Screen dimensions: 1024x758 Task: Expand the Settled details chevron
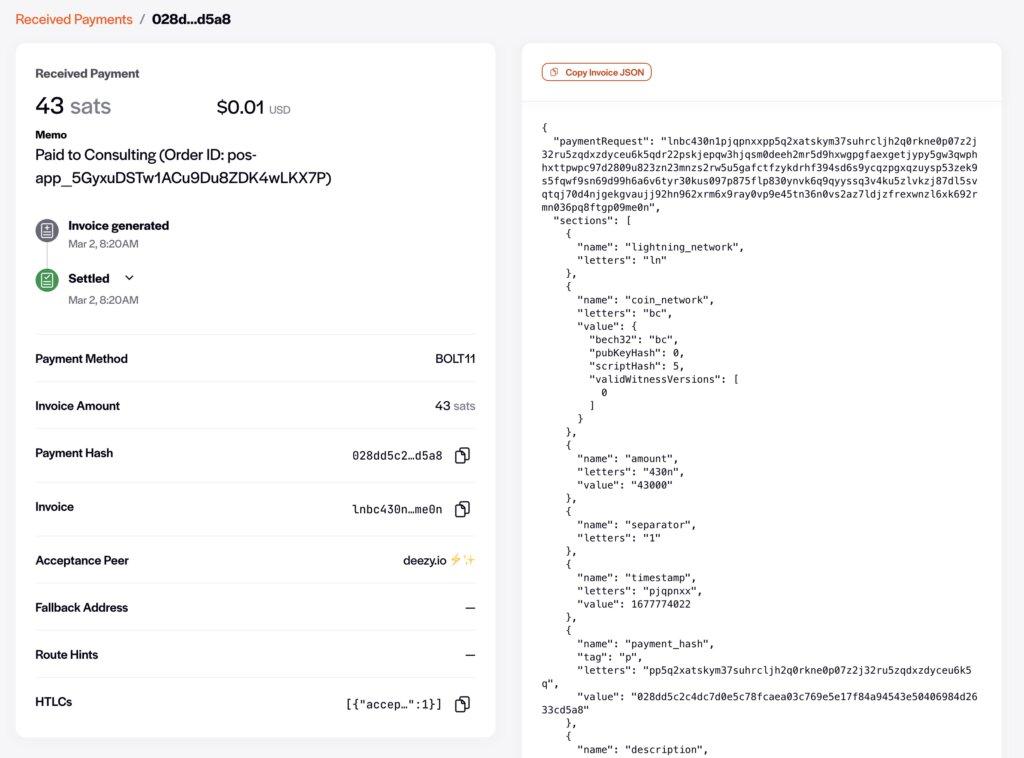[x=129, y=278]
